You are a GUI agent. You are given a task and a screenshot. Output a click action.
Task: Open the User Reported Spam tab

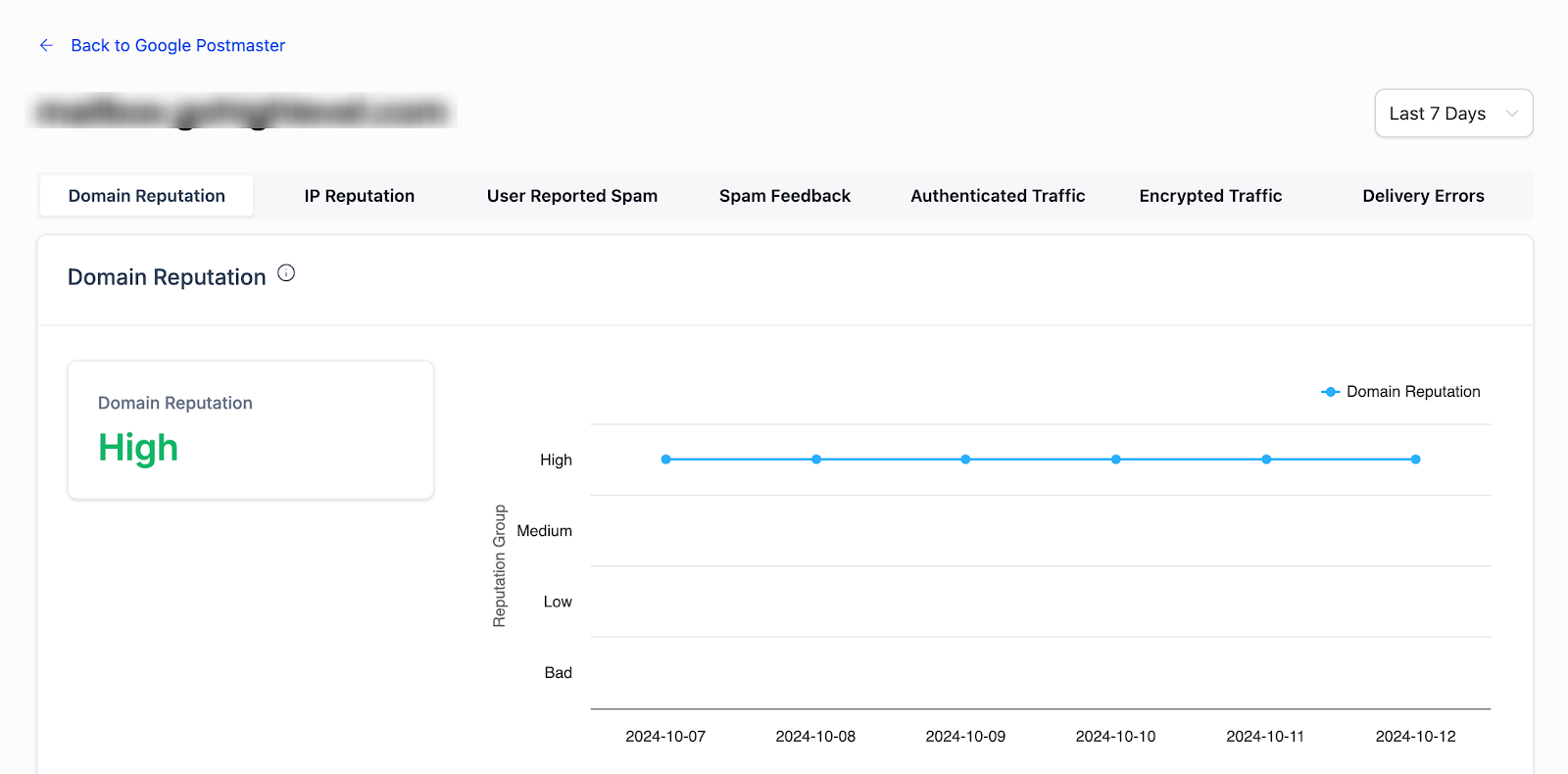(x=572, y=196)
